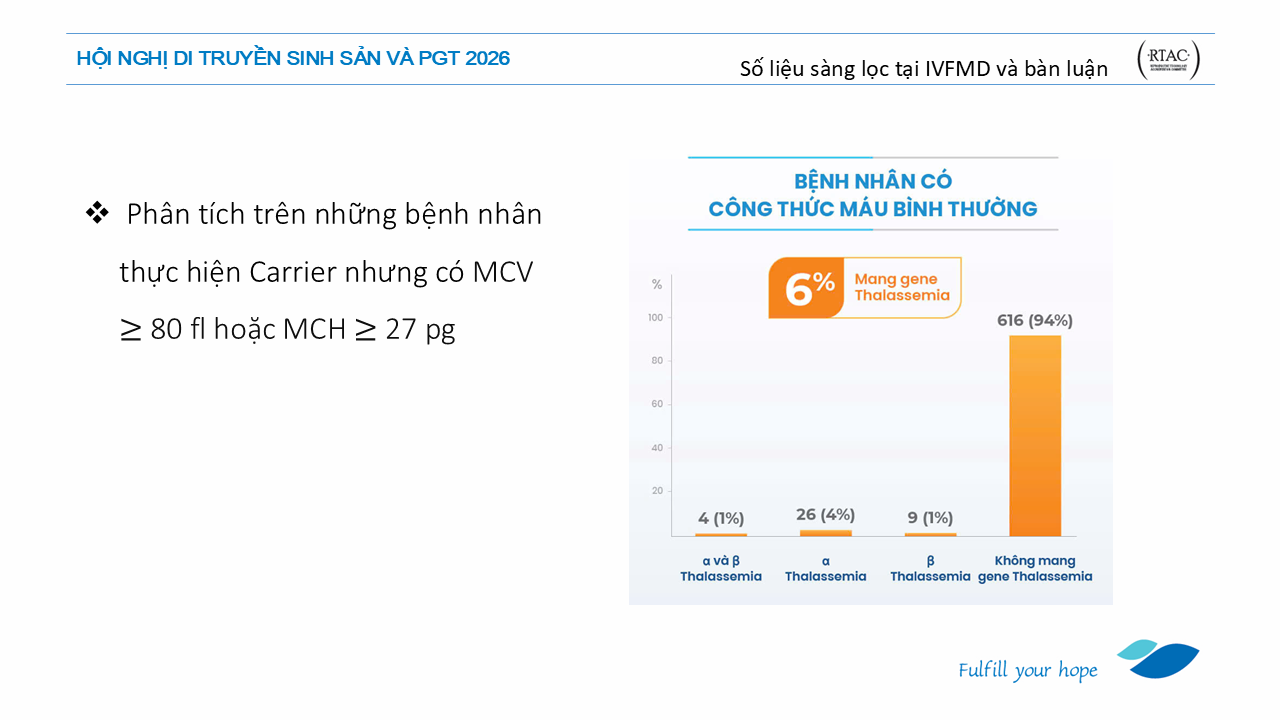The image size is (1280, 720).
Task: Click the blue leaf logo at bottom right
Action: (1160, 659)
